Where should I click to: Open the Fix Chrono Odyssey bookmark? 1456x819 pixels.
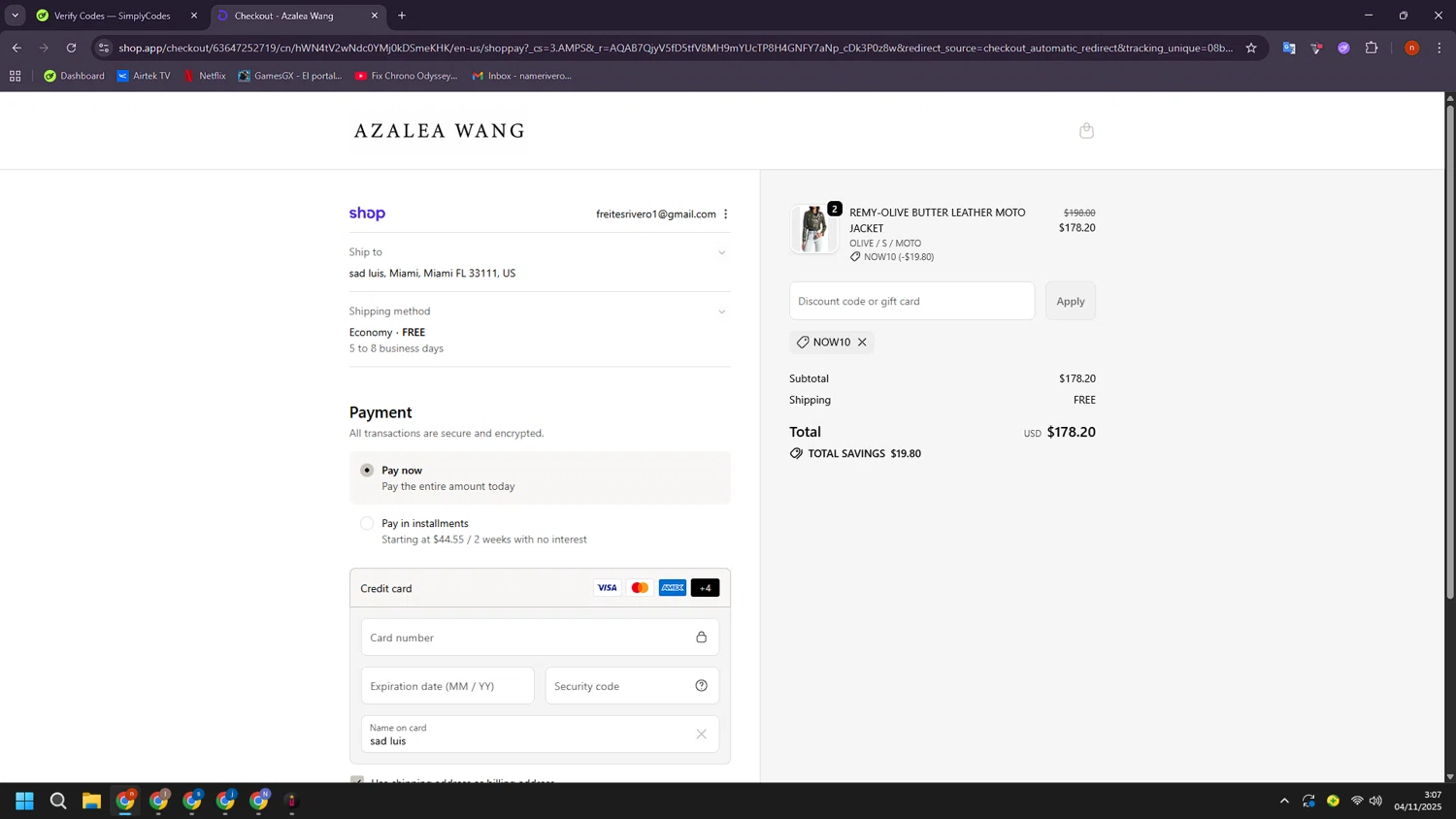[406, 76]
